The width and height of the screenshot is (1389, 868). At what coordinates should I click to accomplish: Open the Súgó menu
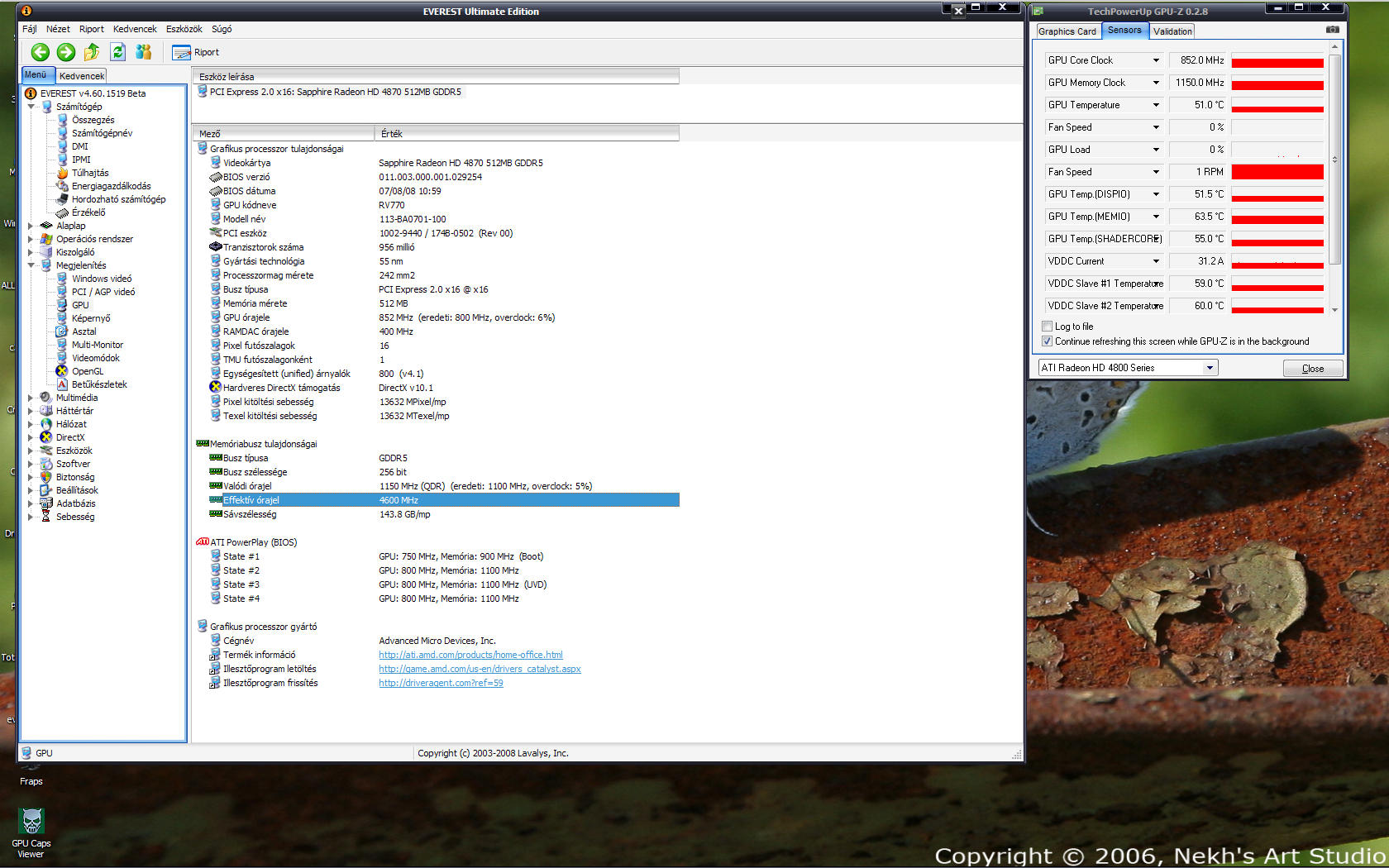(x=222, y=29)
